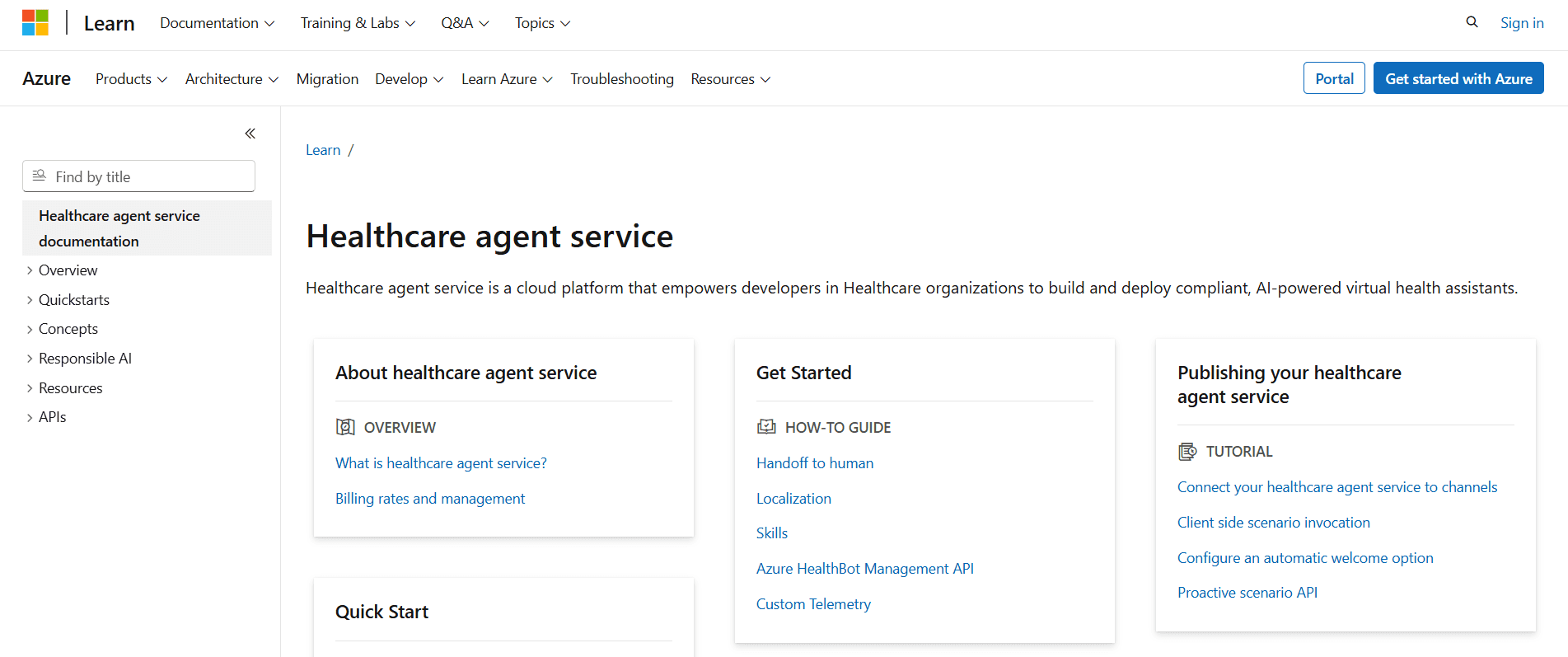The width and height of the screenshot is (1568, 657).
Task: Expand the Responsible AI section
Action: [30, 359]
